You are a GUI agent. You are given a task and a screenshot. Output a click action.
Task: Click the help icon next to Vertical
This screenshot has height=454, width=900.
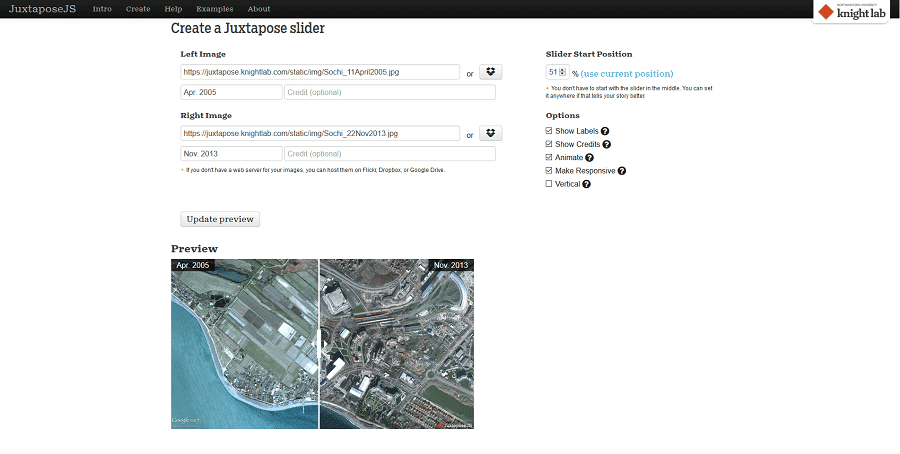(x=586, y=184)
